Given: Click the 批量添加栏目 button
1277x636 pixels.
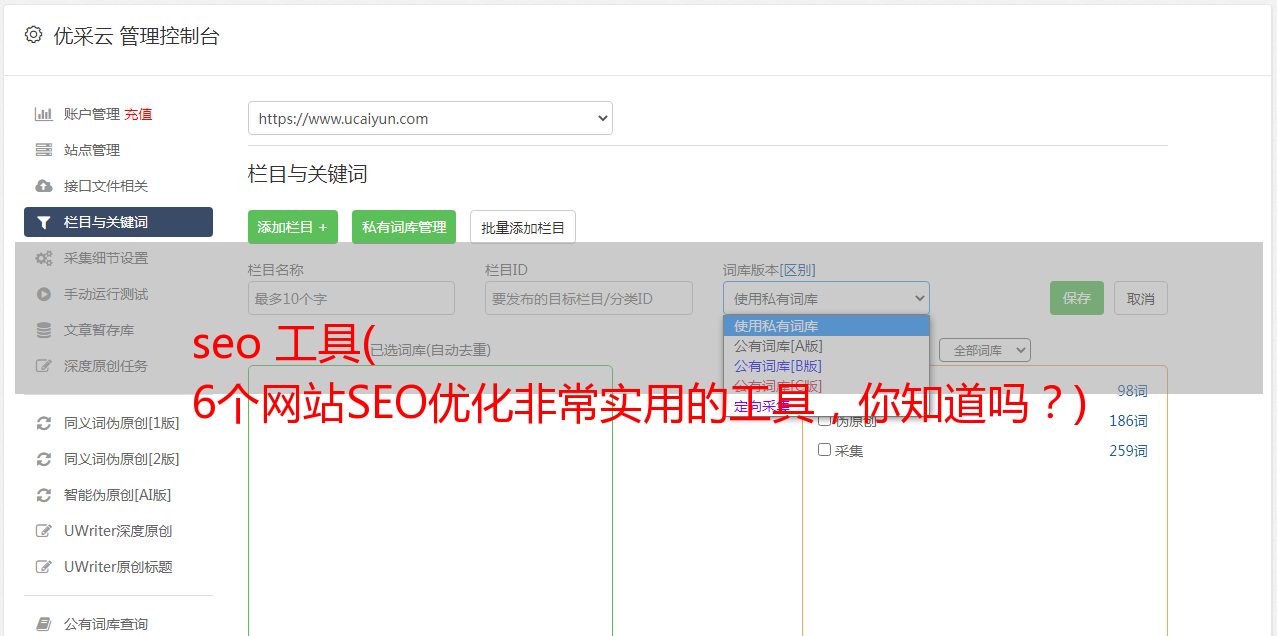Looking at the screenshot, I should [x=523, y=227].
